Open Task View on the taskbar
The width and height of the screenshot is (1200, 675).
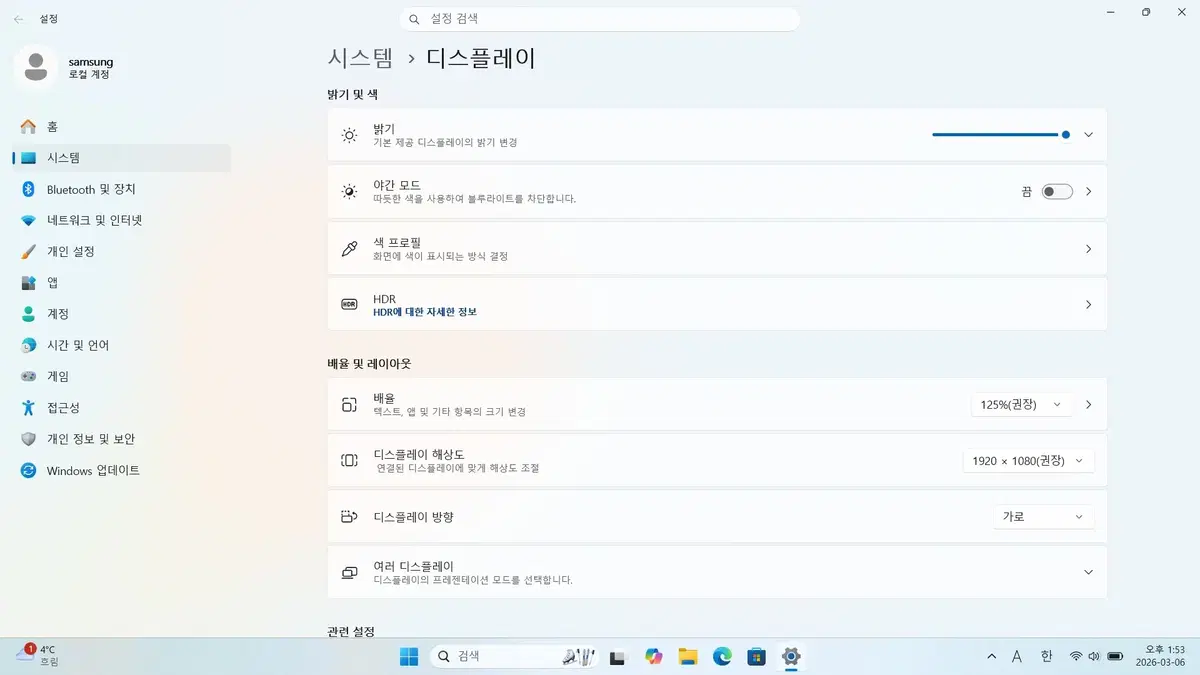tap(618, 657)
